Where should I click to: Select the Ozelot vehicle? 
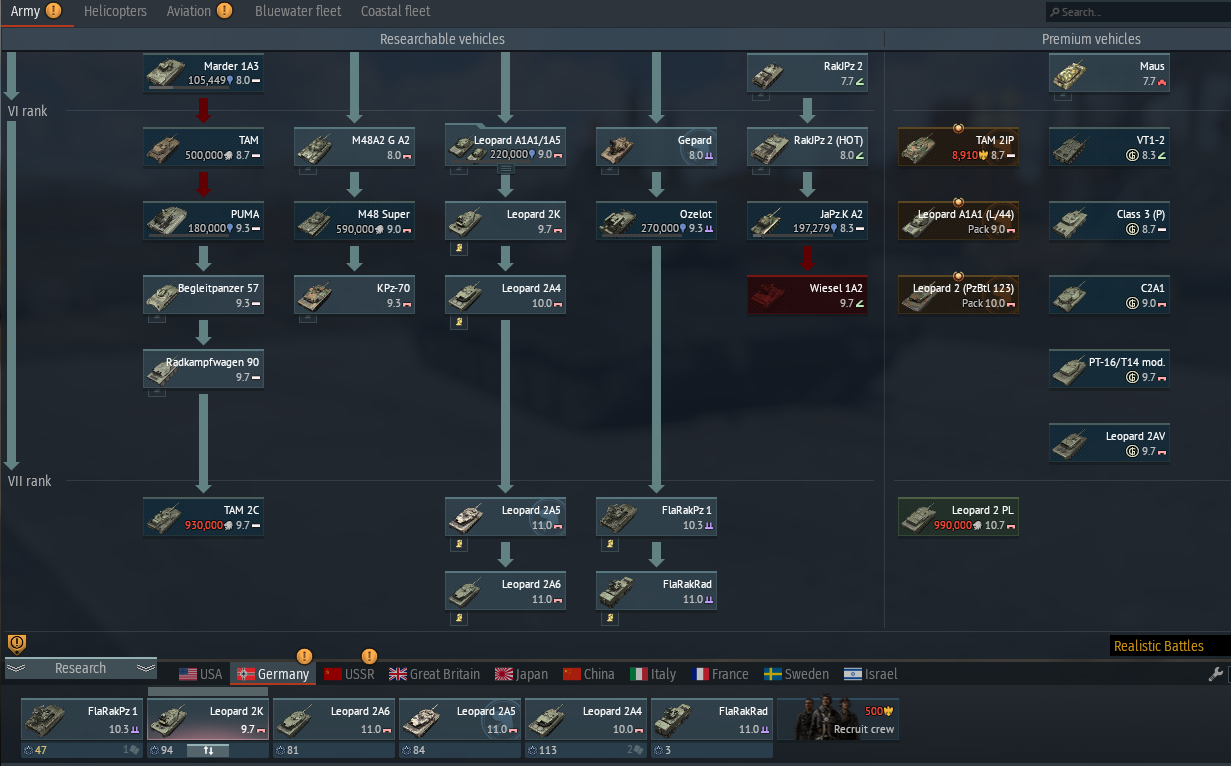pos(657,222)
